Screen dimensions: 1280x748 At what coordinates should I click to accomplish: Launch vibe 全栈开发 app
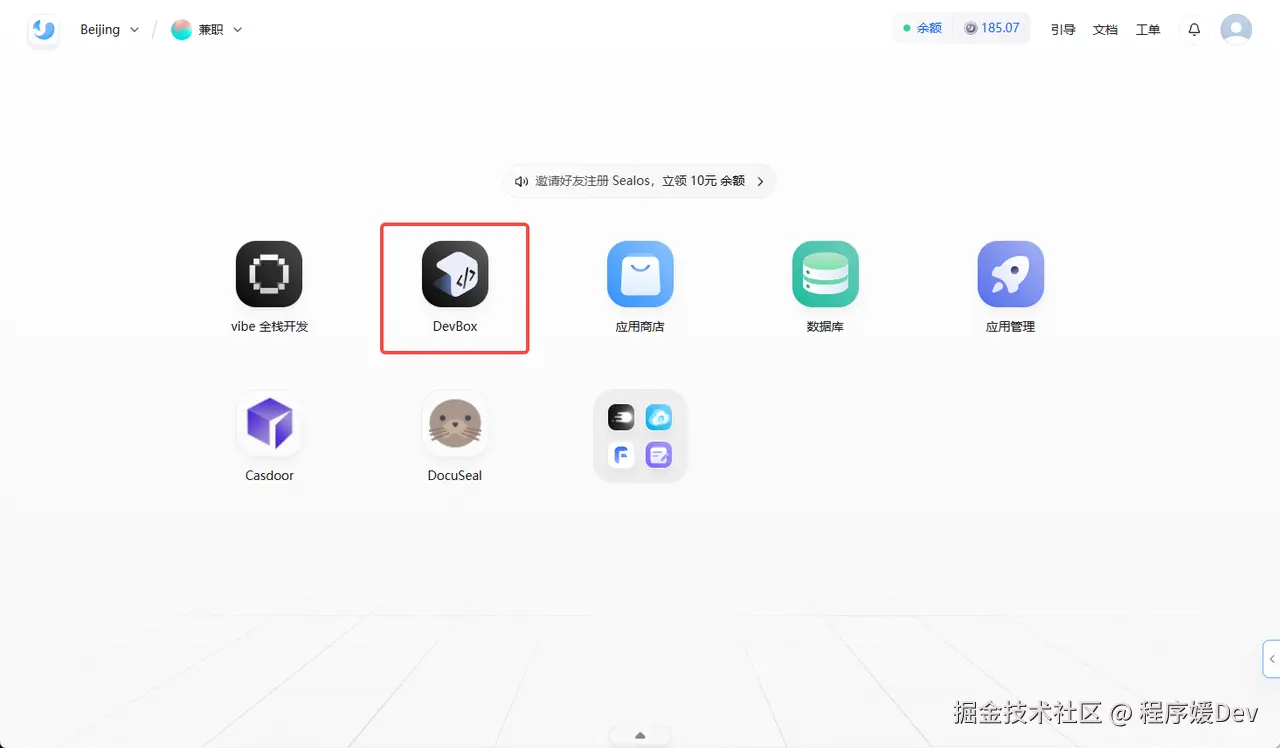[x=269, y=274]
